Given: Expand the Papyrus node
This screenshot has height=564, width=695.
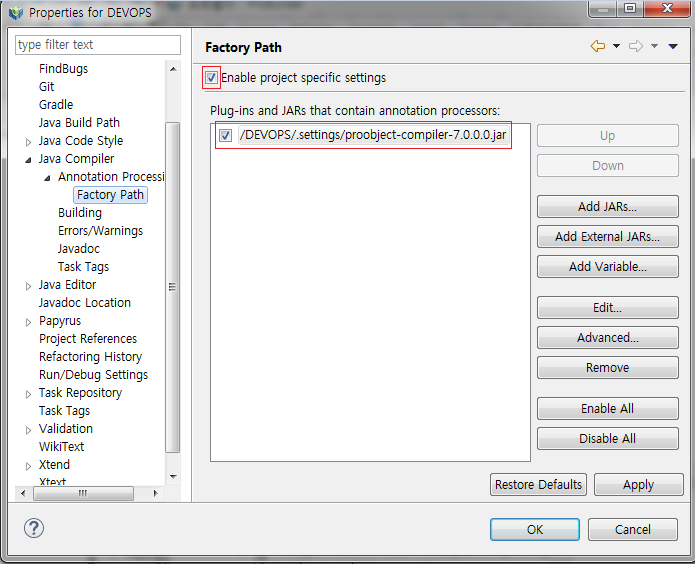Looking at the screenshot, I should pos(28,322).
